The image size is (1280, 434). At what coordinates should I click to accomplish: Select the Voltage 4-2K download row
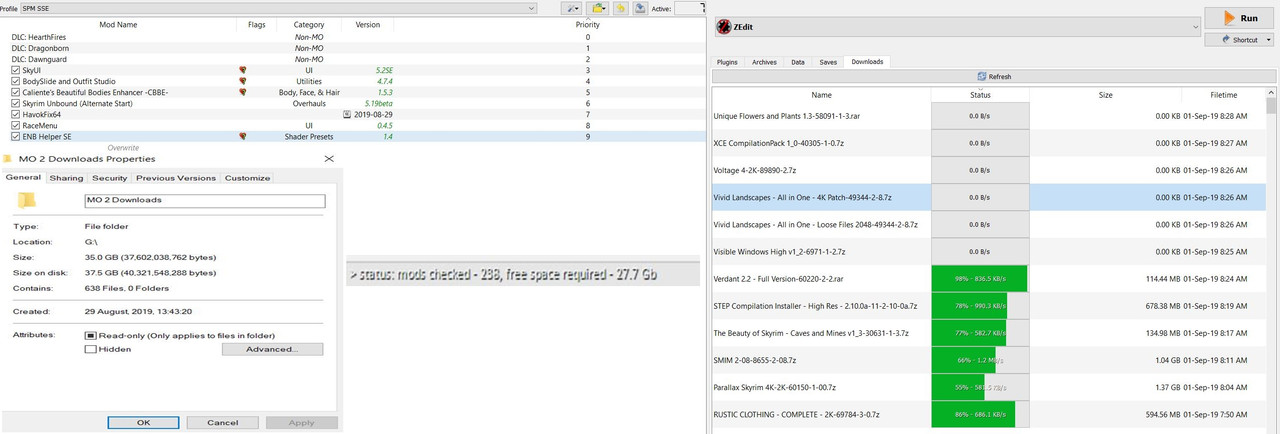pyautogui.click(x=989, y=170)
